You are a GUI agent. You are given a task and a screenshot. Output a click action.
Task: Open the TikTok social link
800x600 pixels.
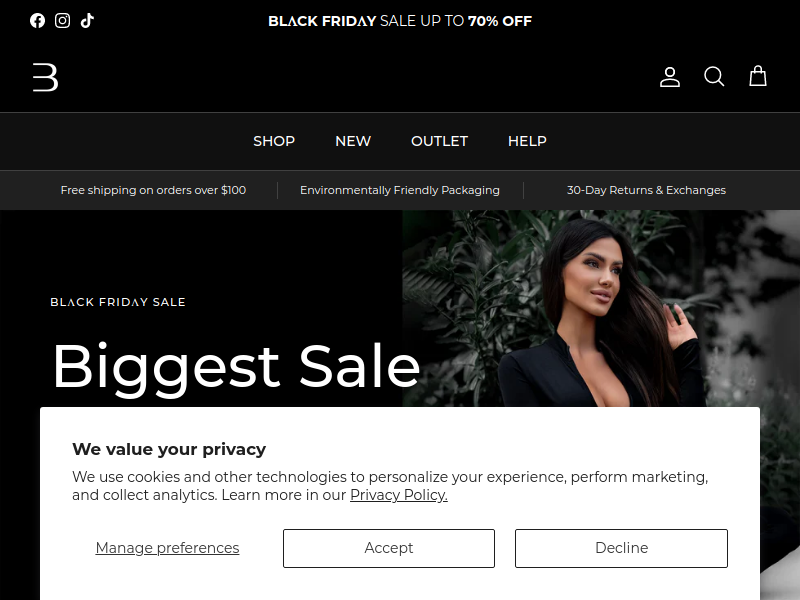coord(87,20)
